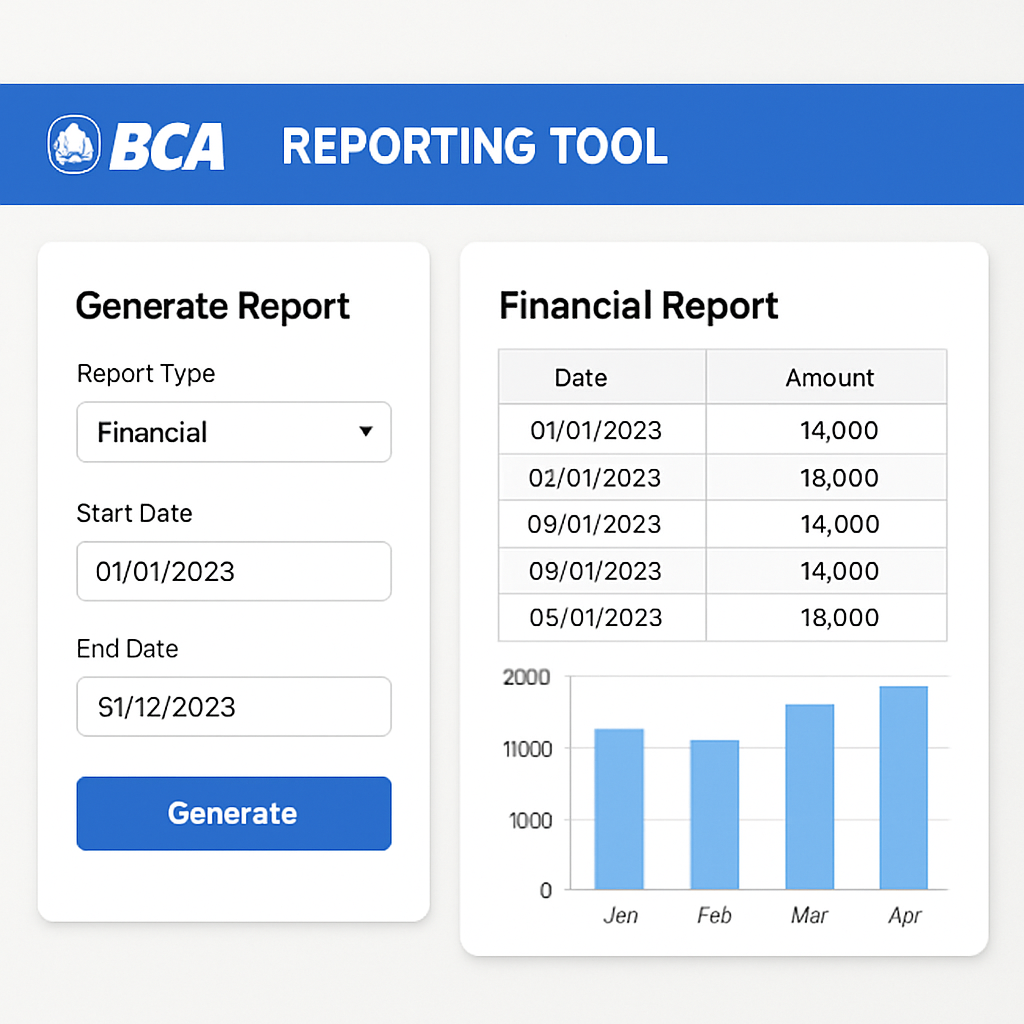Viewport: 1024px width, 1024px height.
Task: Select the 02/01/2023 table row date
Action: pos(595,477)
